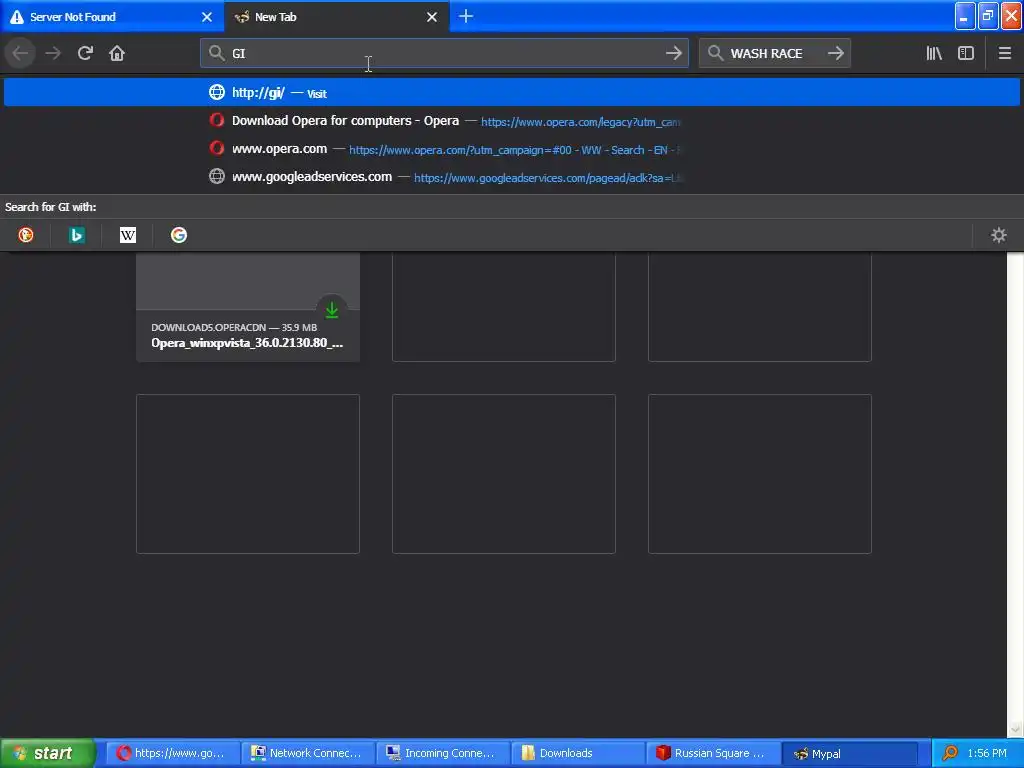Click the green download arrow on Opera tile

click(x=332, y=310)
